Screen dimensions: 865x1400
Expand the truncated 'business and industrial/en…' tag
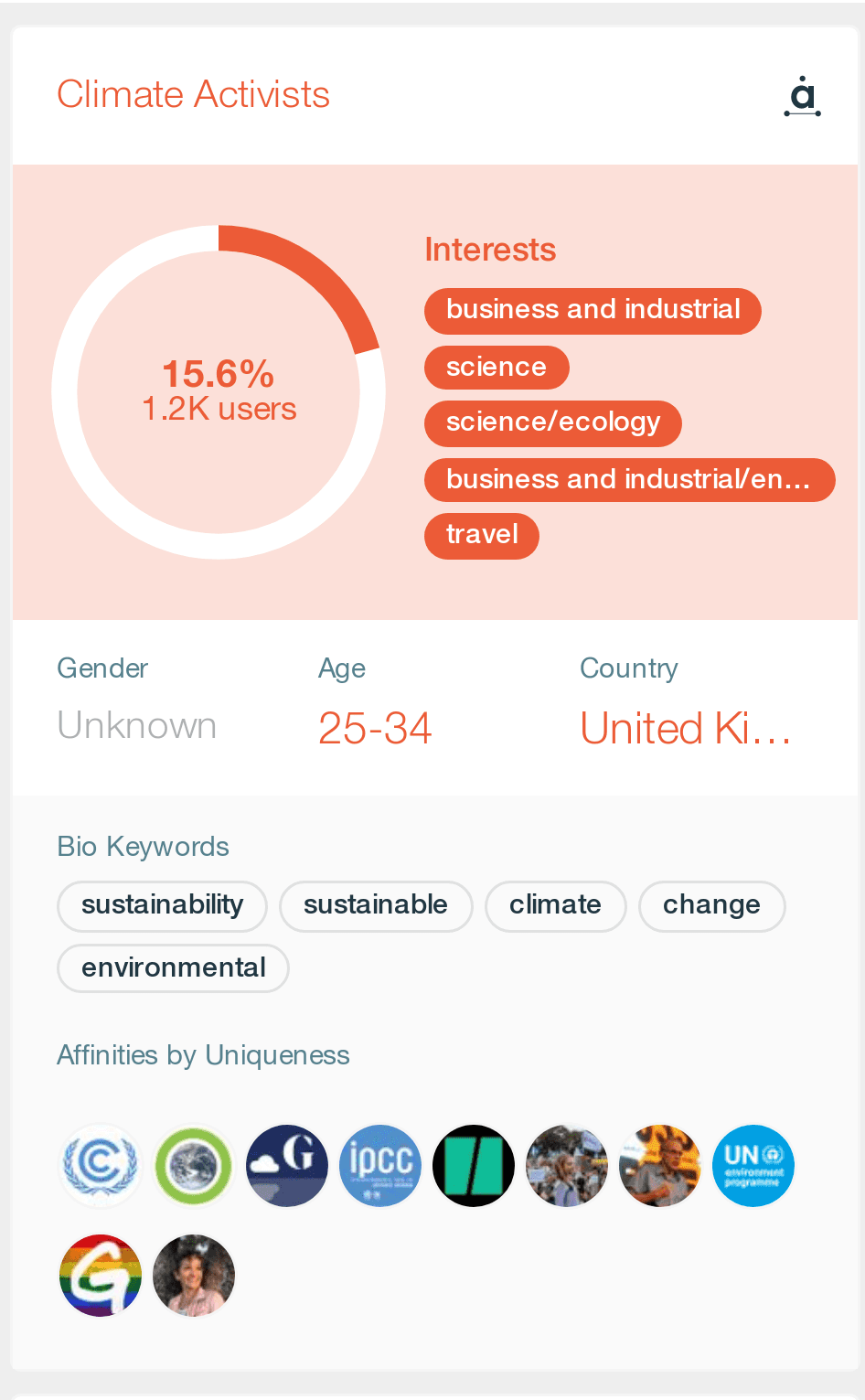629,480
